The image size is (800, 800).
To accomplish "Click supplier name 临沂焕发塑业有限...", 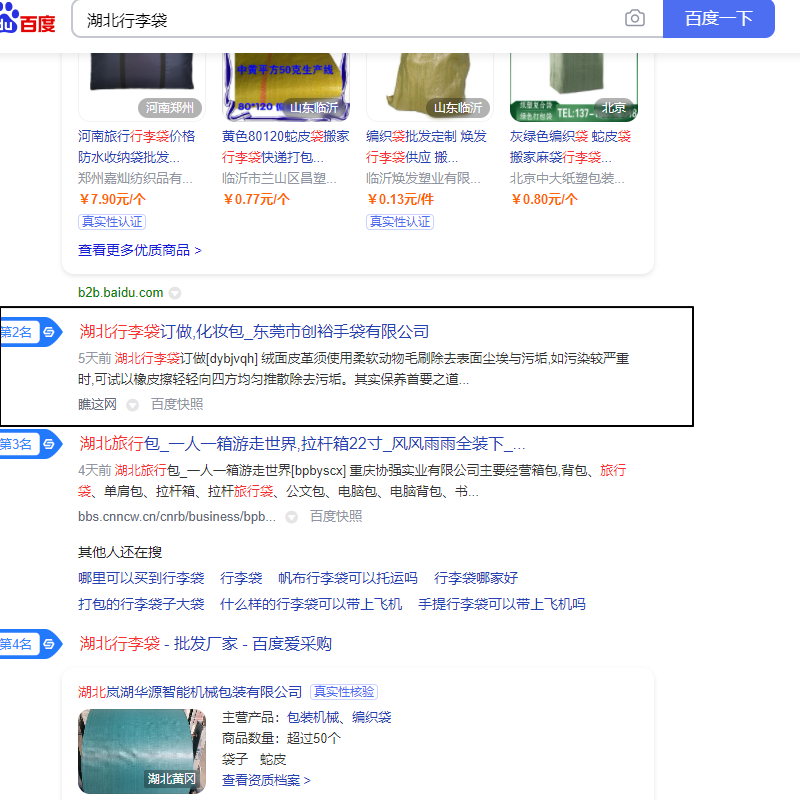I will [423, 178].
